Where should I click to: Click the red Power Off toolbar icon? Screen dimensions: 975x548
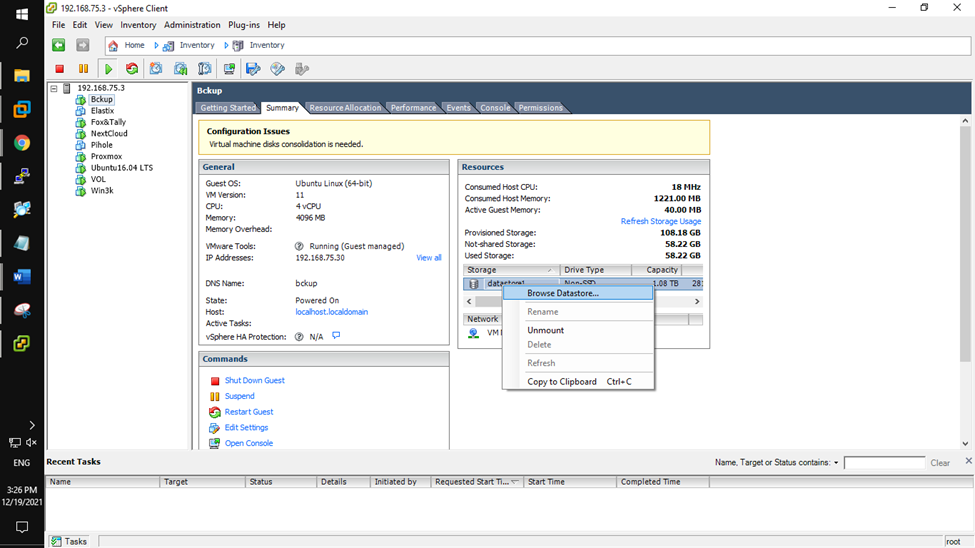(60, 69)
